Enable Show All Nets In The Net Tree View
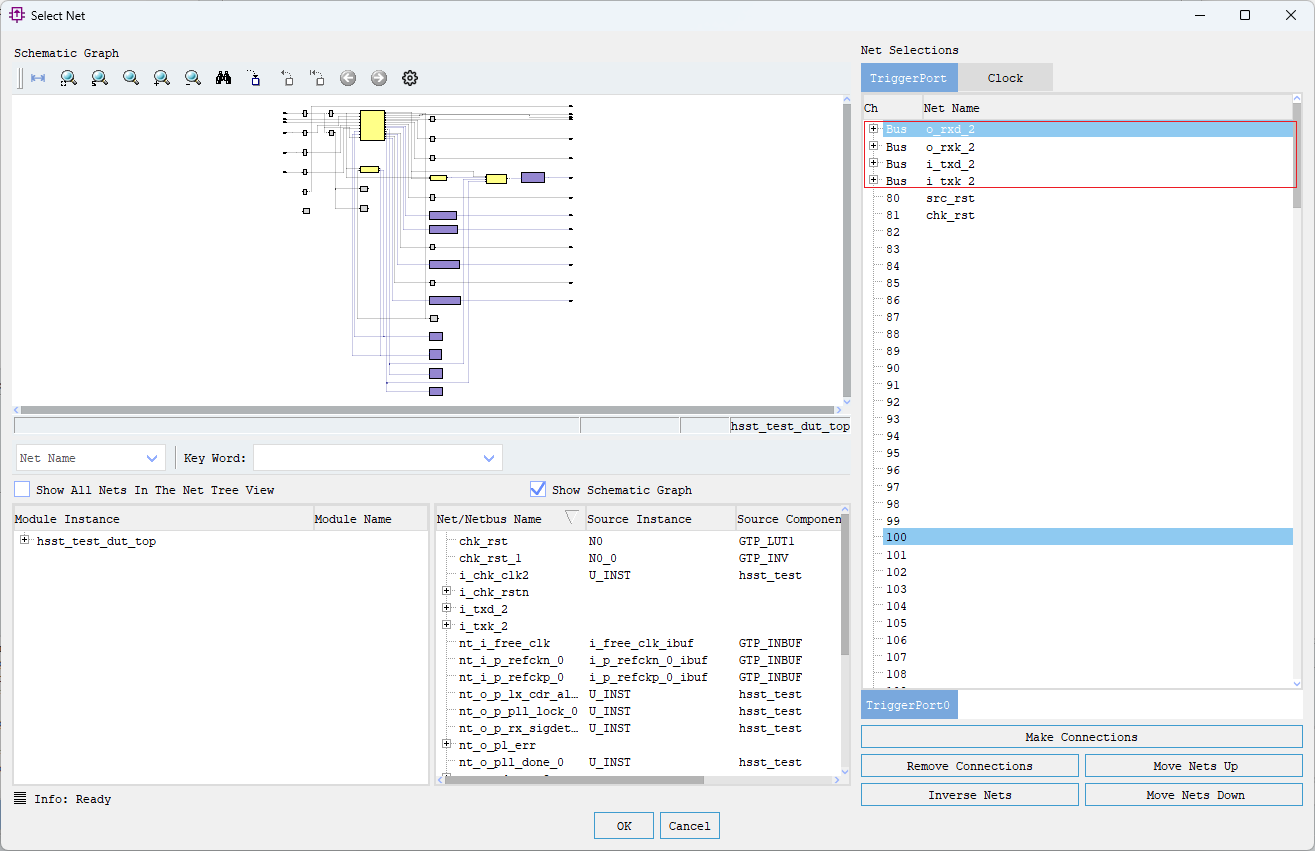The image size is (1315, 851). click(21, 489)
